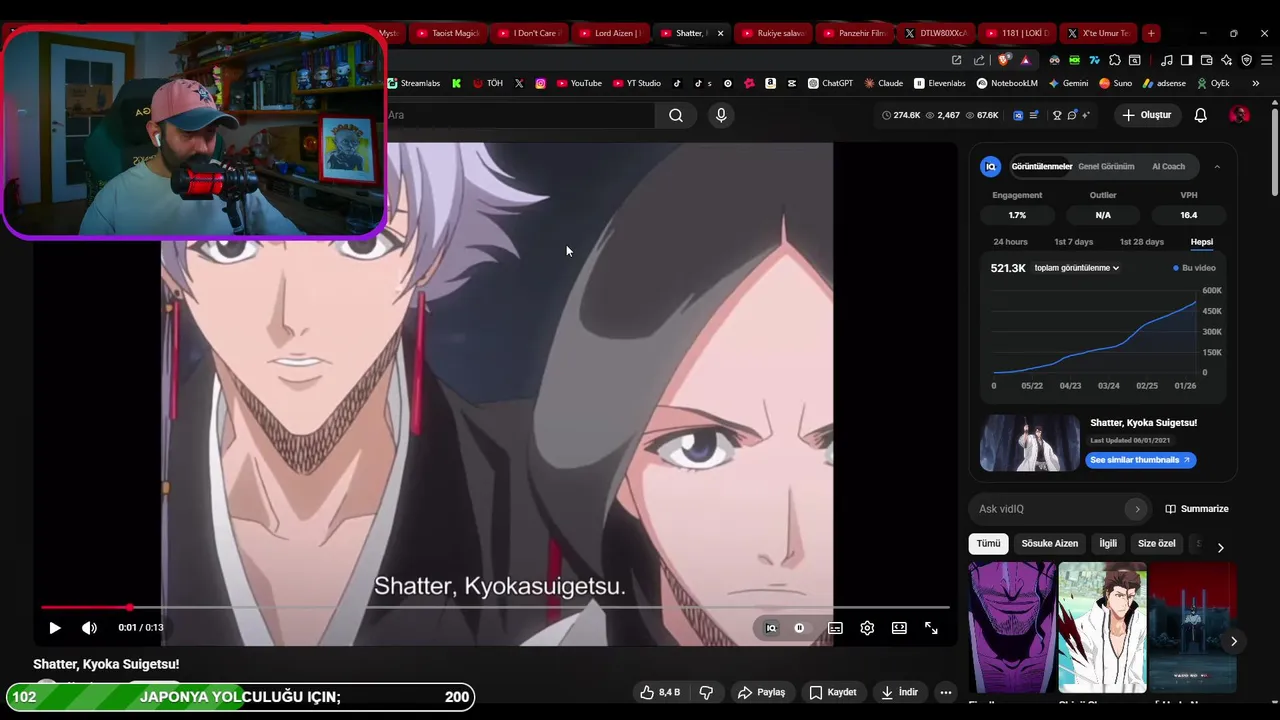Switch to the Taoist Magick browser tab
The width and height of the screenshot is (1280, 720).
click(448, 33)
